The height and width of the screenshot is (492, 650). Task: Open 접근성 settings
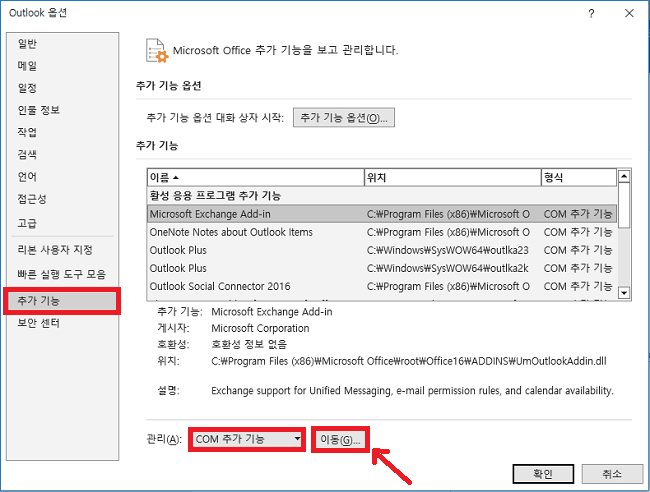coord(32,199)
